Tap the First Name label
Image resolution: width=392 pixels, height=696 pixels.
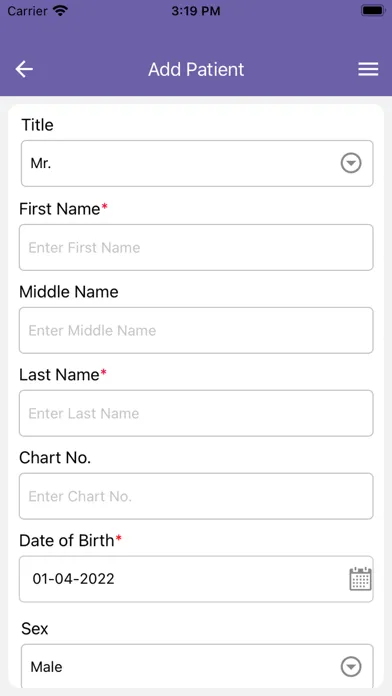tap(59, 209)
